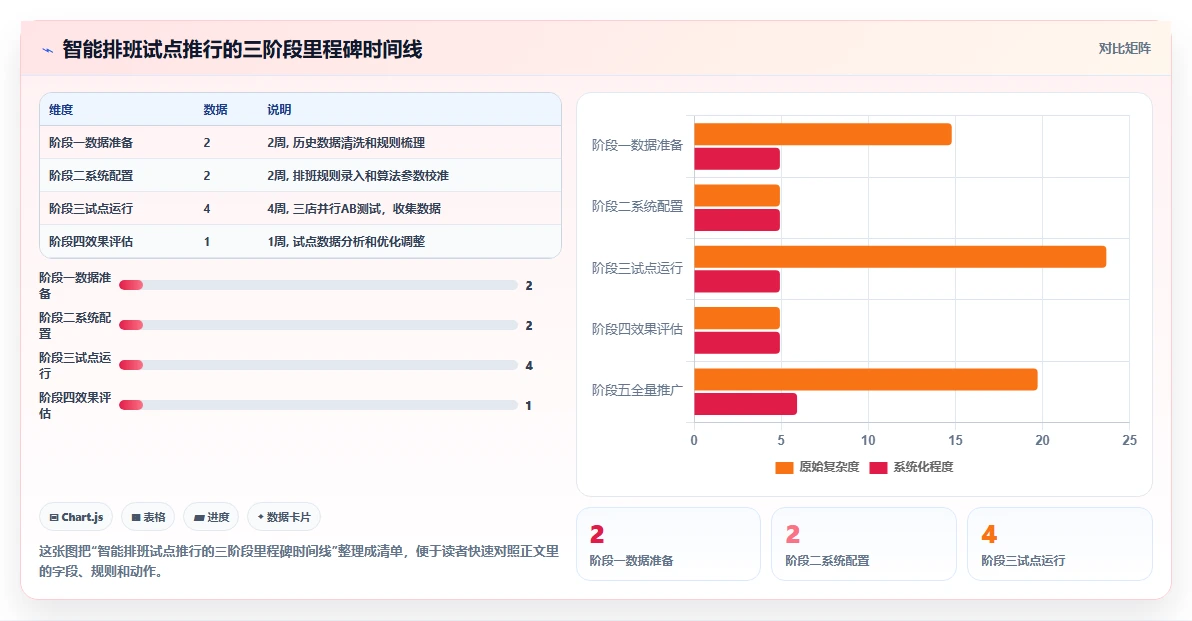This screenshot has height=621, width=1192.
Task: Click red bar for 阶段二系统配置
Action: click(x=737, y=220)
